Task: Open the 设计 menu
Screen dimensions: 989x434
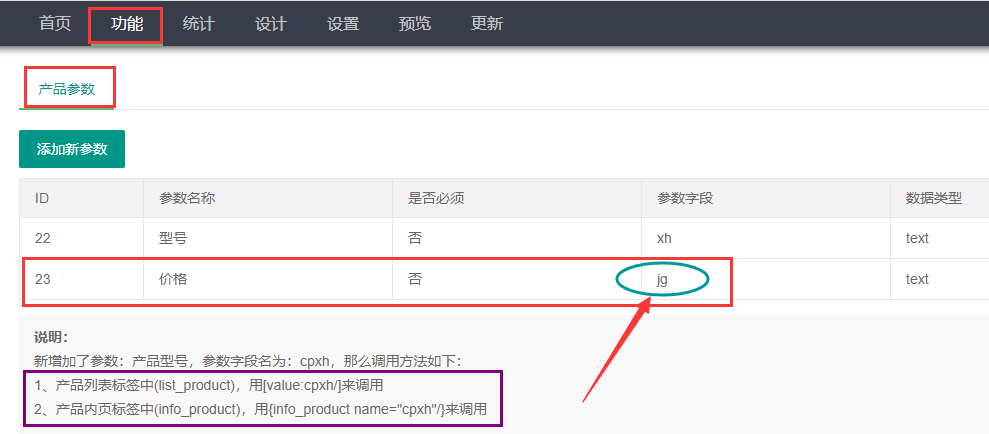Action: pyautogui.click(x=271, y=23)
